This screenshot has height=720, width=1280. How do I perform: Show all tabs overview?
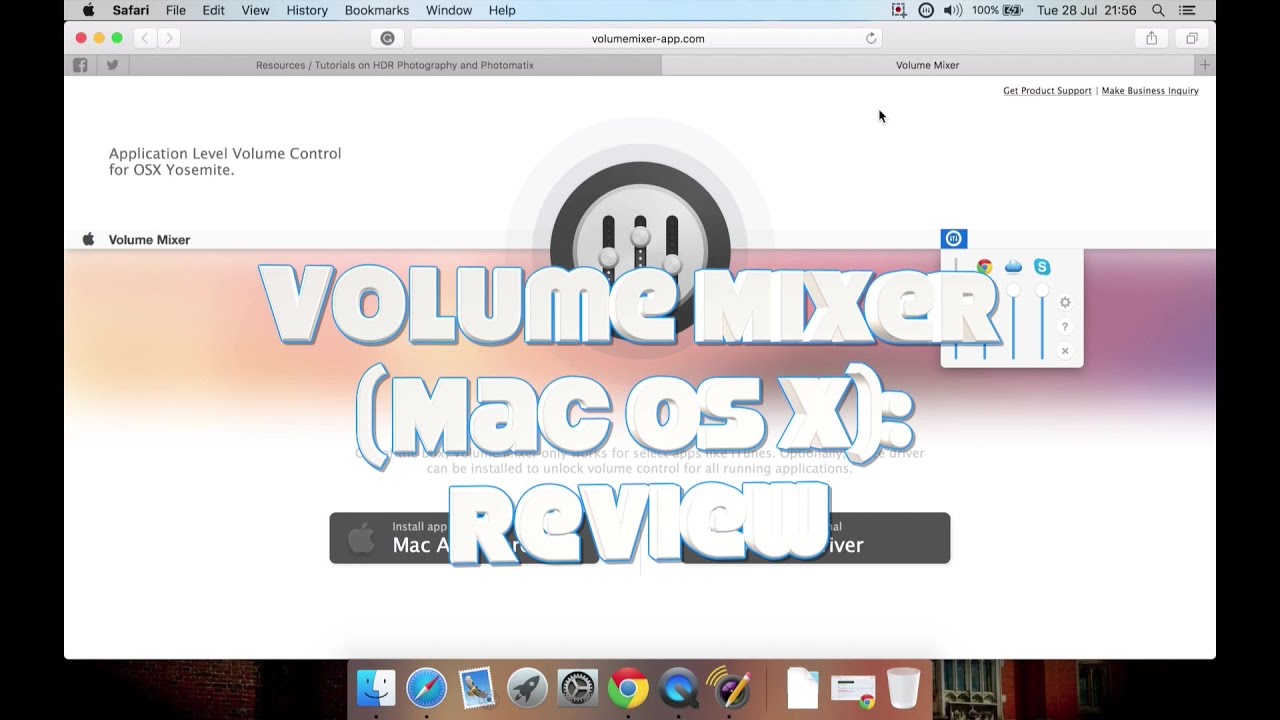[1191, 38]
